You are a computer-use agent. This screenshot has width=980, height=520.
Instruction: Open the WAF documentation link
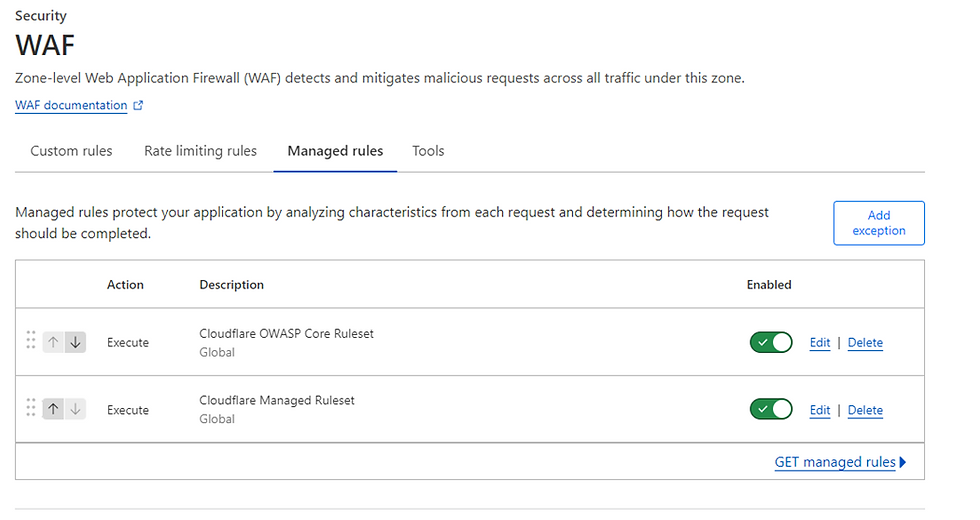pyautogui.click(x=71, y=106)
